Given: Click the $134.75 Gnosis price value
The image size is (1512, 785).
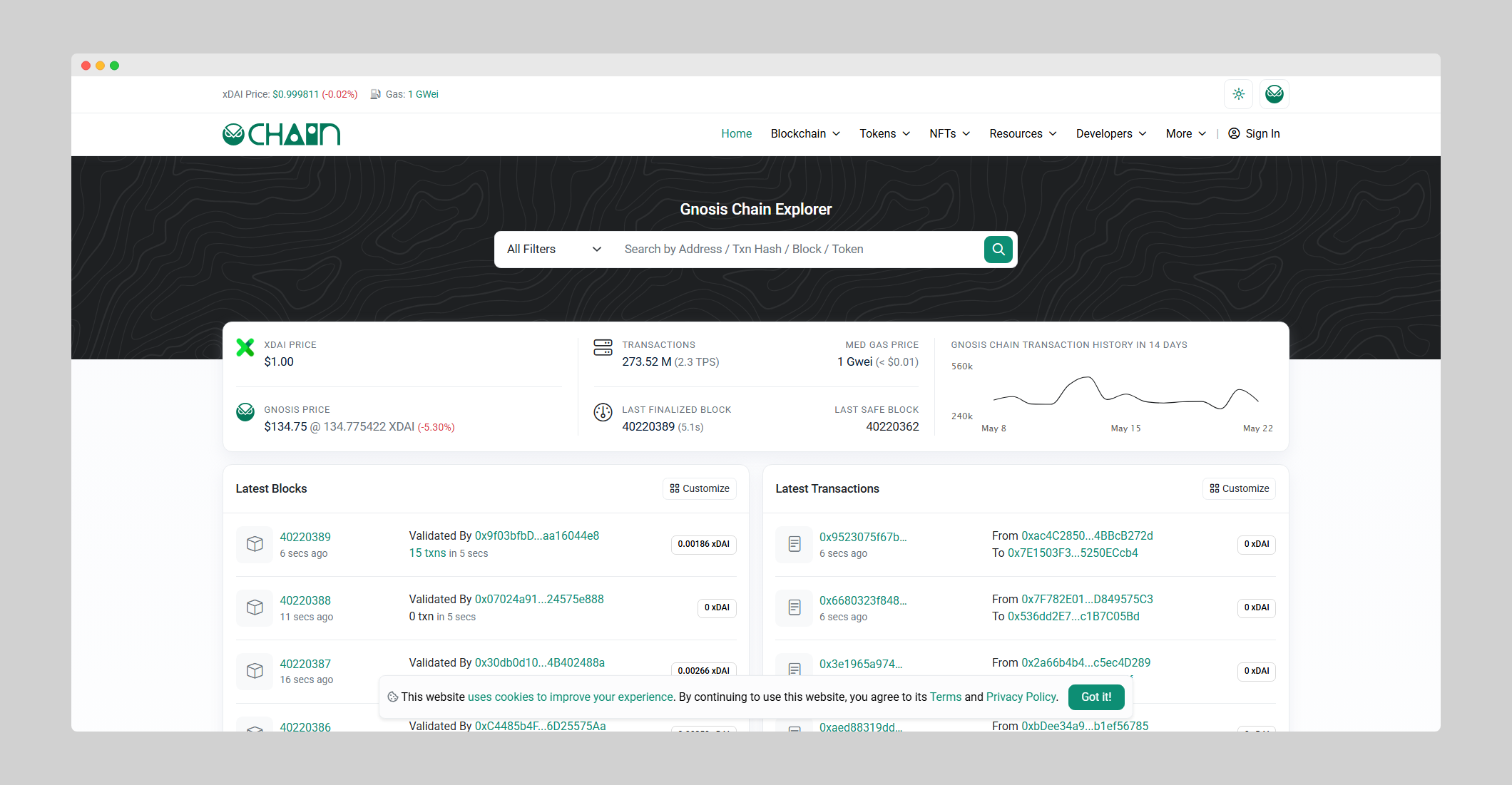Looking at the screenshot, I should [285, 426].
